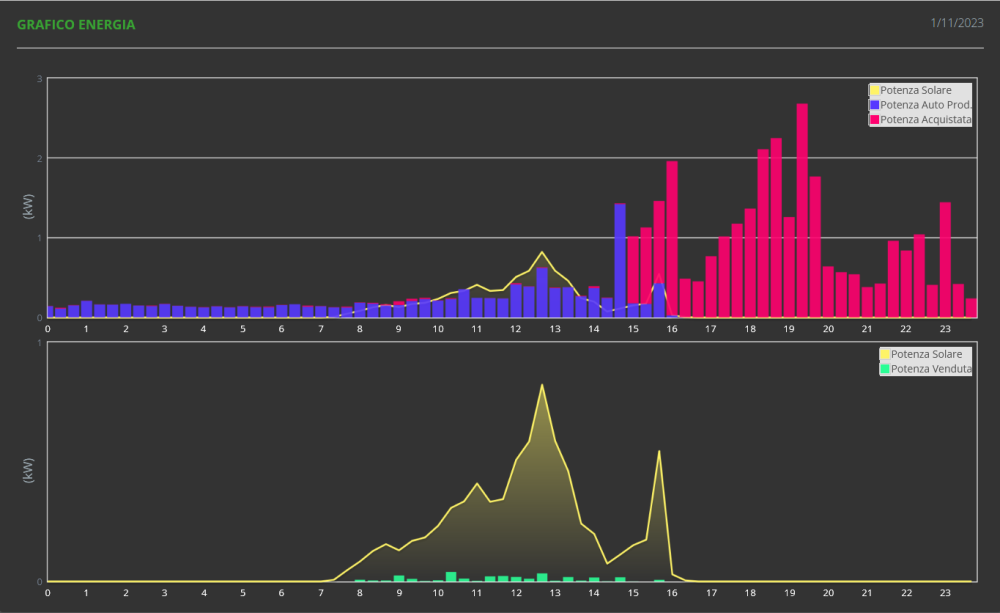Click the hour 12 label on the top chart axis
The height and width of the screenshot is (613, 1000).
click(x=515, y=329)
